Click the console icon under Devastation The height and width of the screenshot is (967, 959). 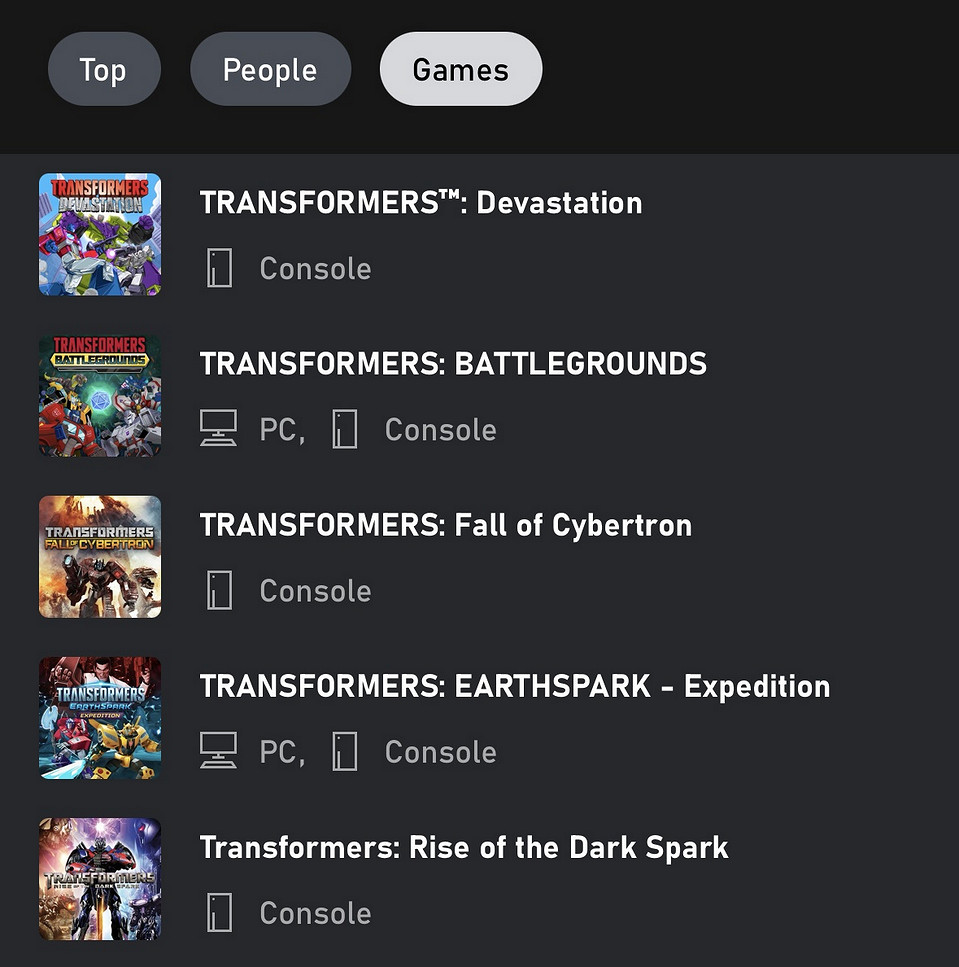(220, 269)
